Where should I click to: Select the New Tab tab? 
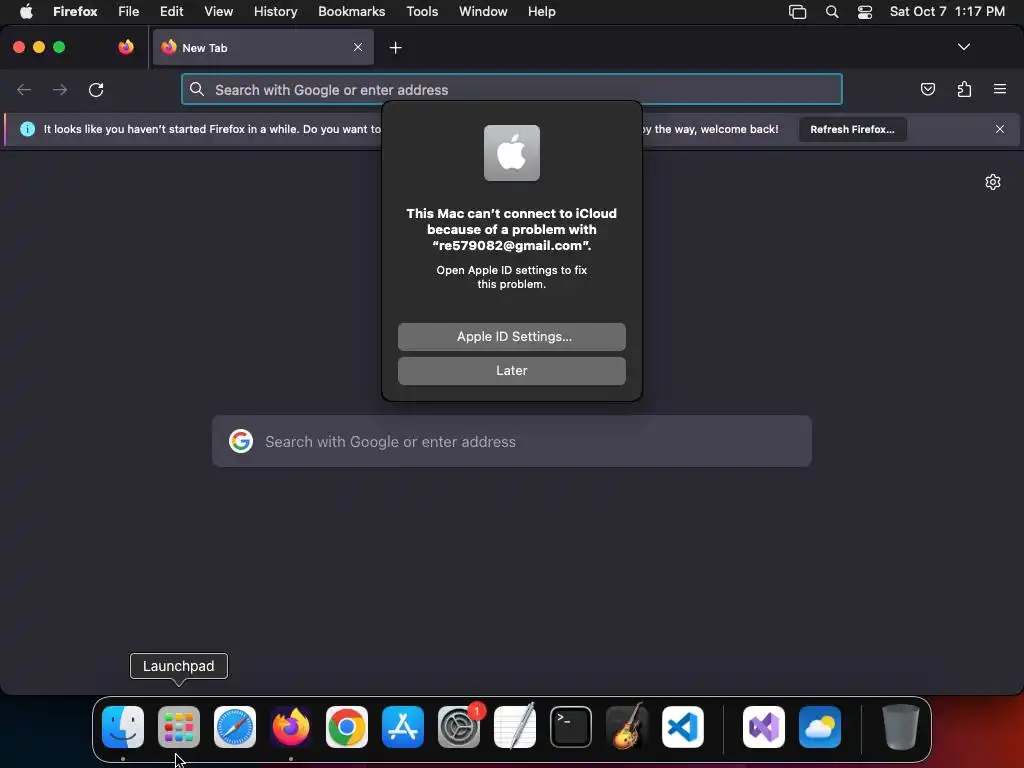click(263, 47)
